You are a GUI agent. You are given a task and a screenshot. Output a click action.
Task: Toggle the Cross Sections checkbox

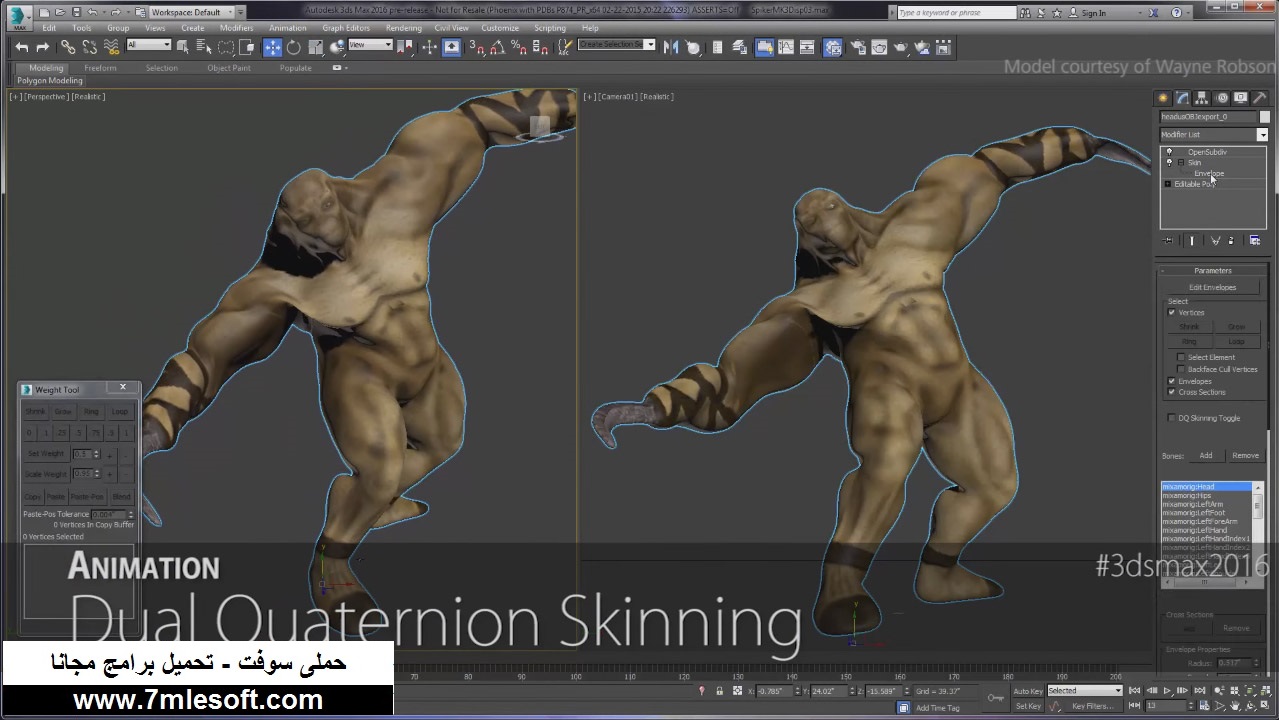point(1172,392)
